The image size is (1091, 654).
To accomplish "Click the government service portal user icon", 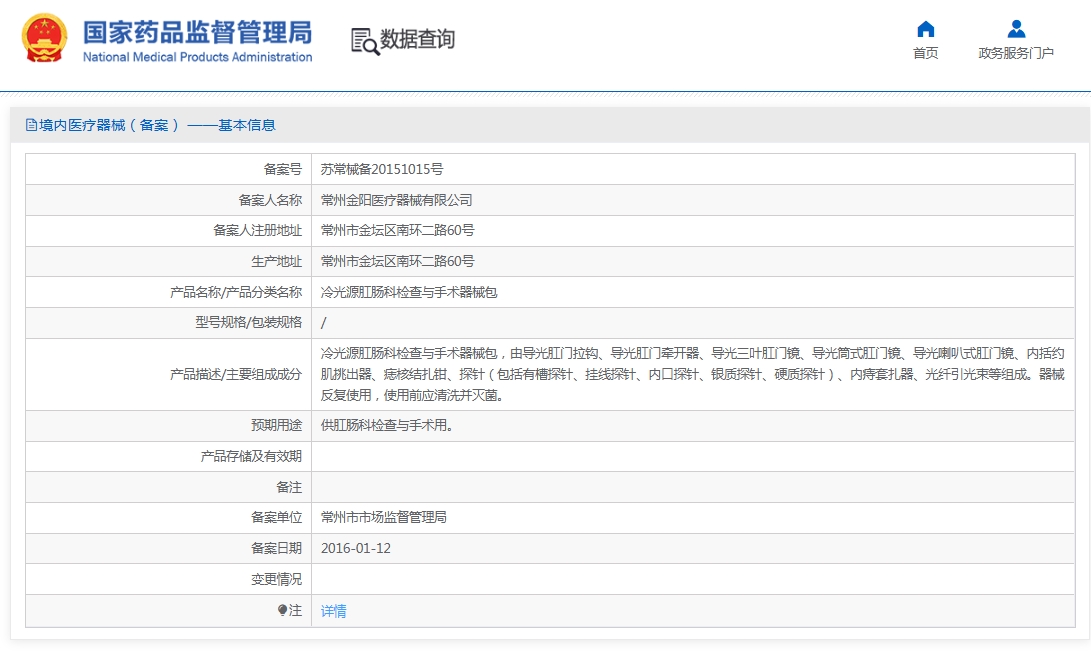I will (x=1016, y=29).
